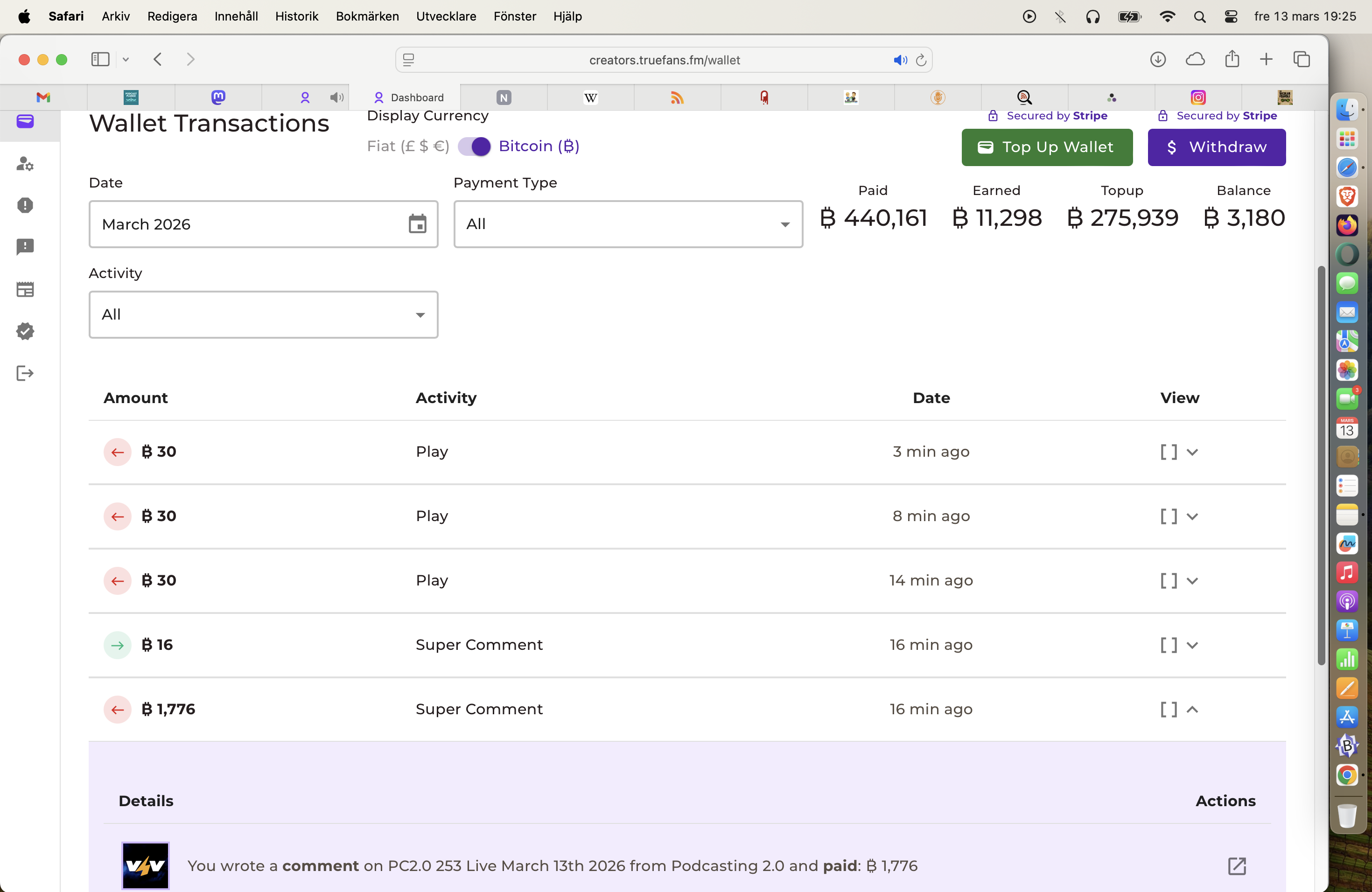
Task: Open the Bokmärken menu
Action: (367, 16)
